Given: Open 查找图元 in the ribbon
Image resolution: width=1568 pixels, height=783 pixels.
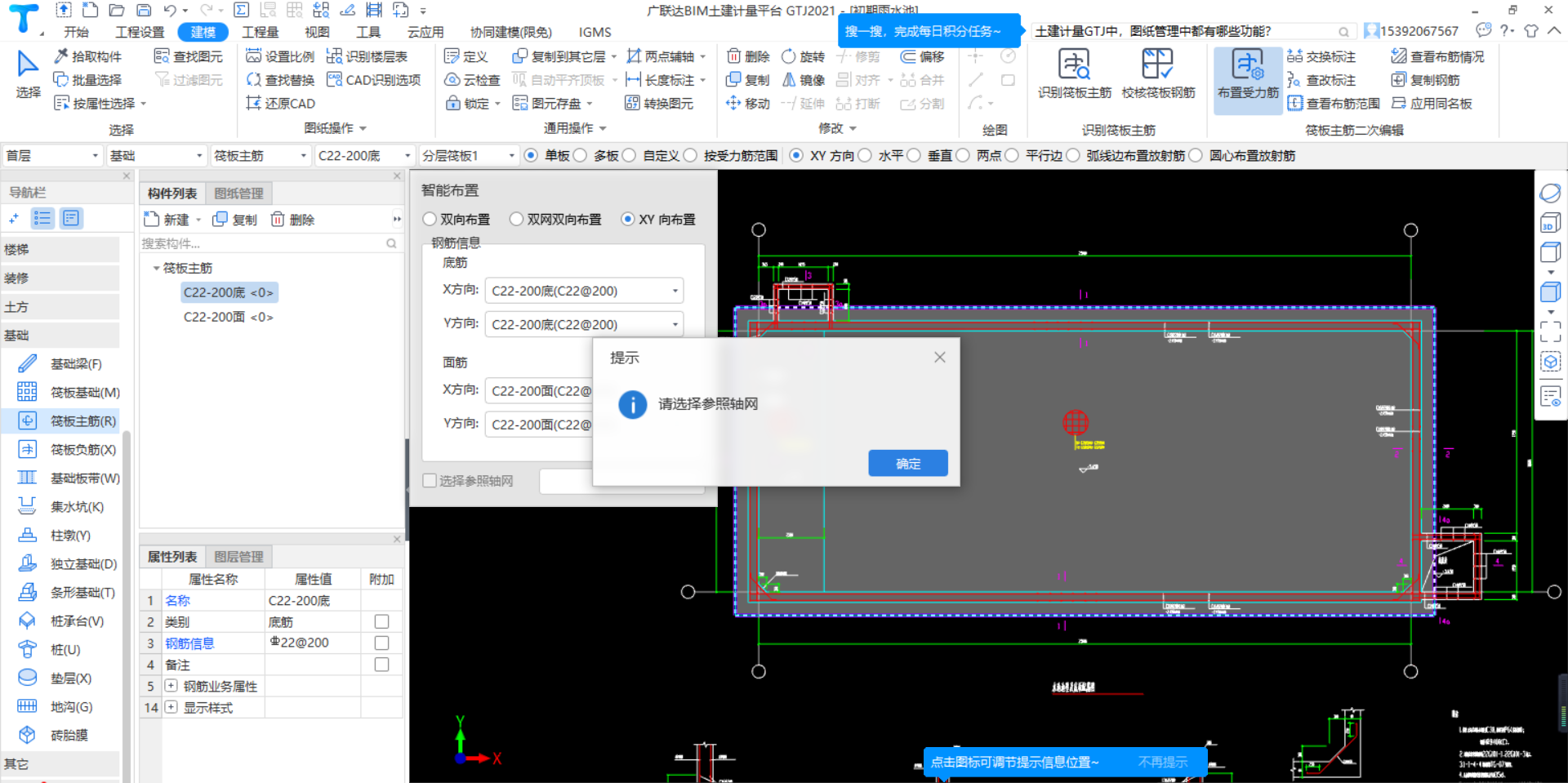Looking at the screenshot, I should pyautogui.click(x=189, y=56).
